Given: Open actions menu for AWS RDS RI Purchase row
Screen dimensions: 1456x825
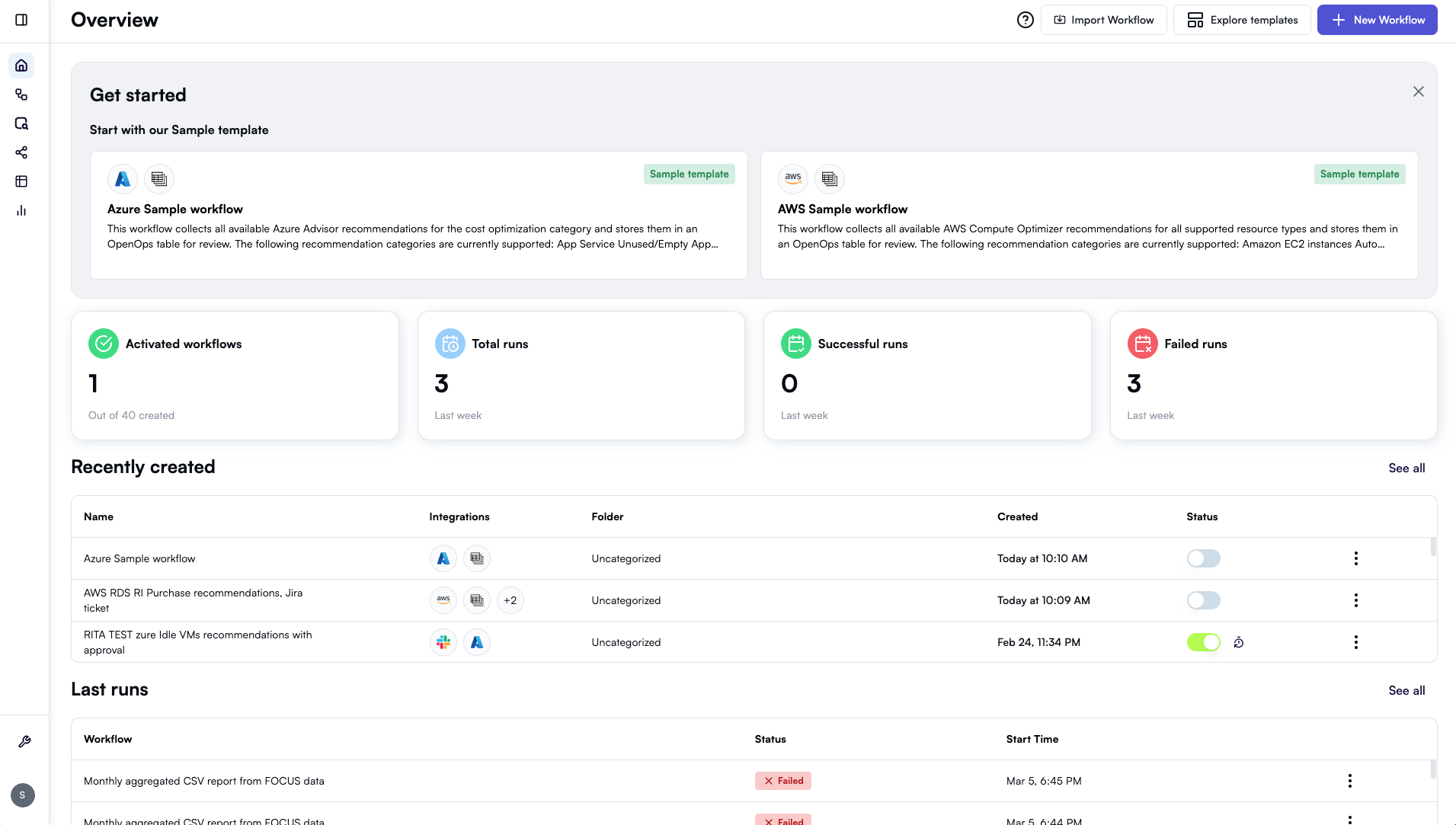Looking at the screenshot, I should 1356,600.
